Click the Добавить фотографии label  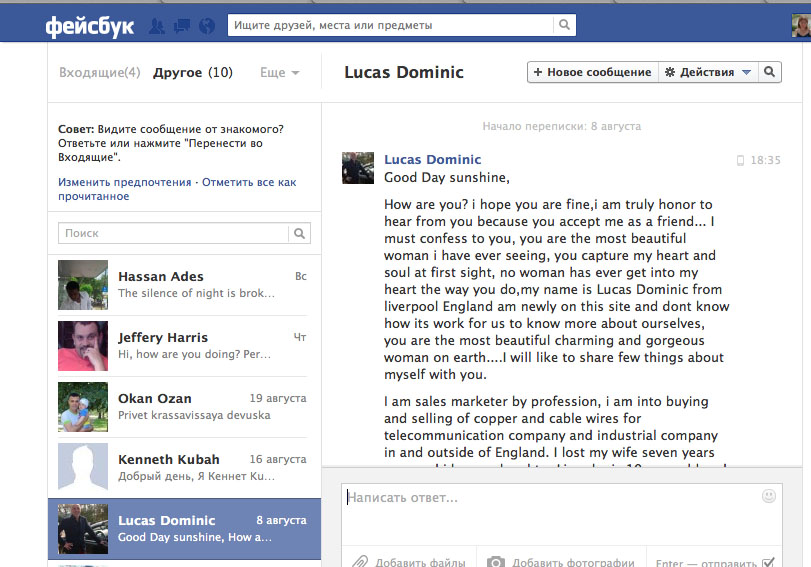[x=573, y=562]
